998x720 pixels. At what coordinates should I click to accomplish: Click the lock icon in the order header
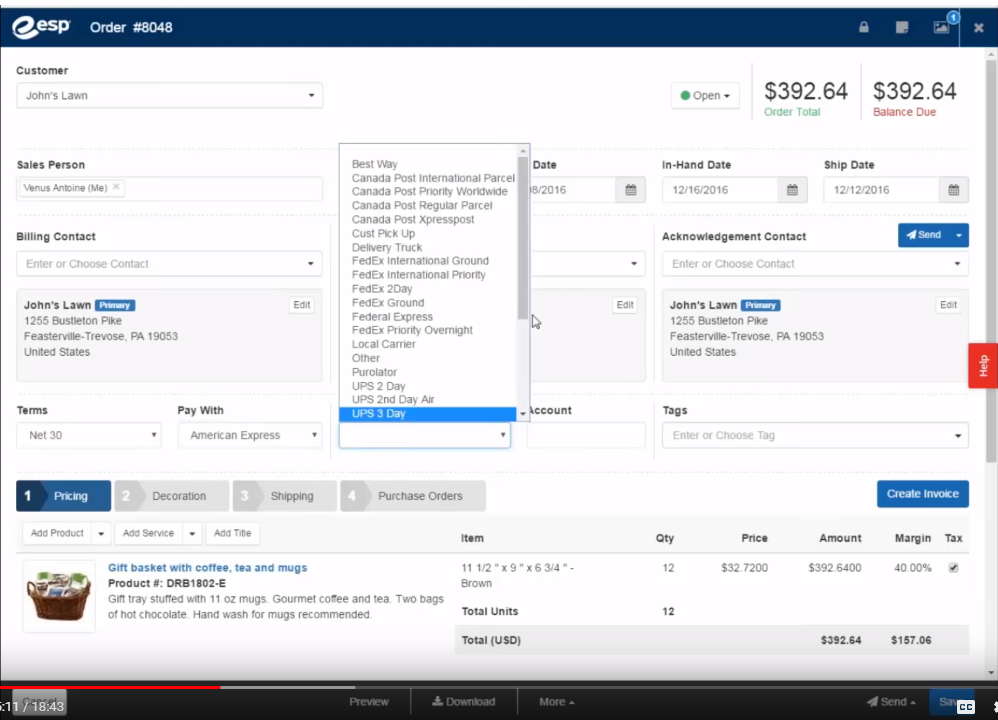[x=864, y=27]
